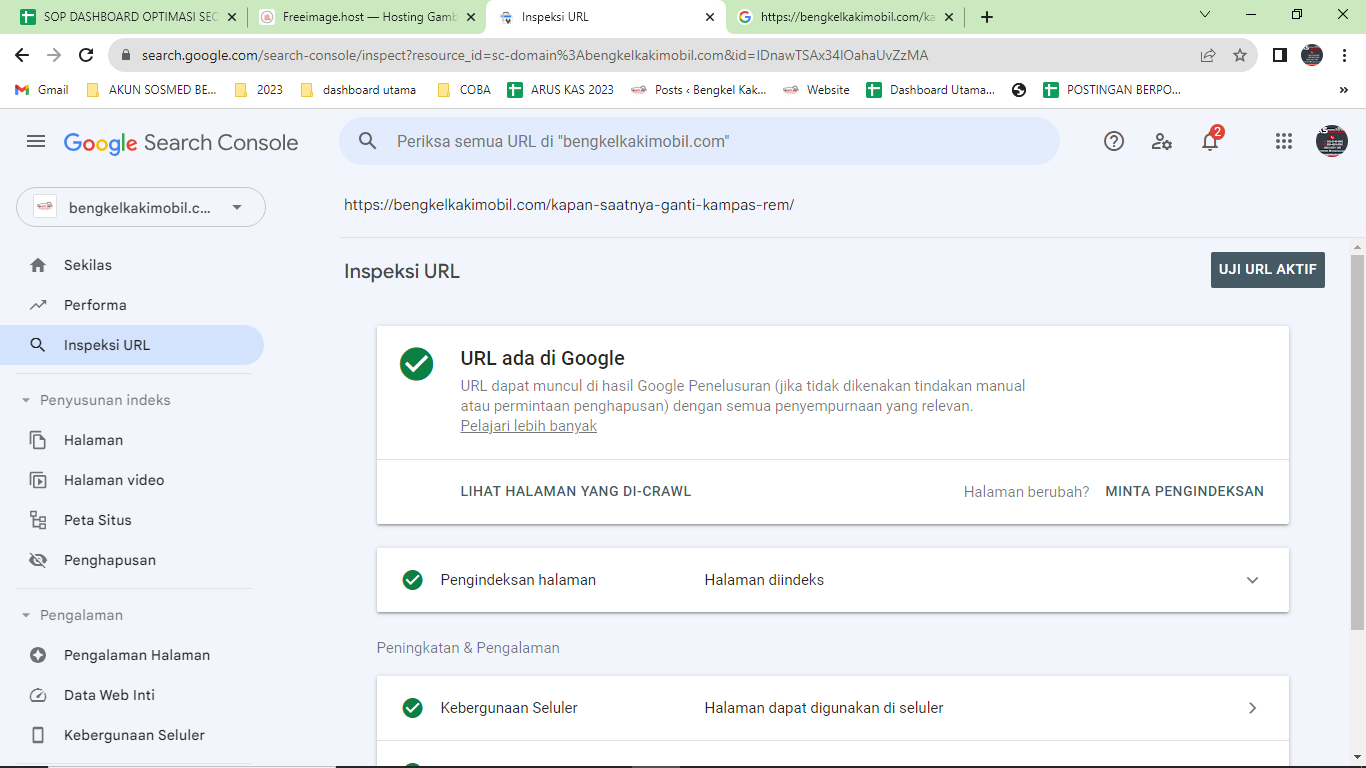Open POSTINGAN BERPO bookmark
This screenshot has width=1366, height=768.
[1112, 90]
